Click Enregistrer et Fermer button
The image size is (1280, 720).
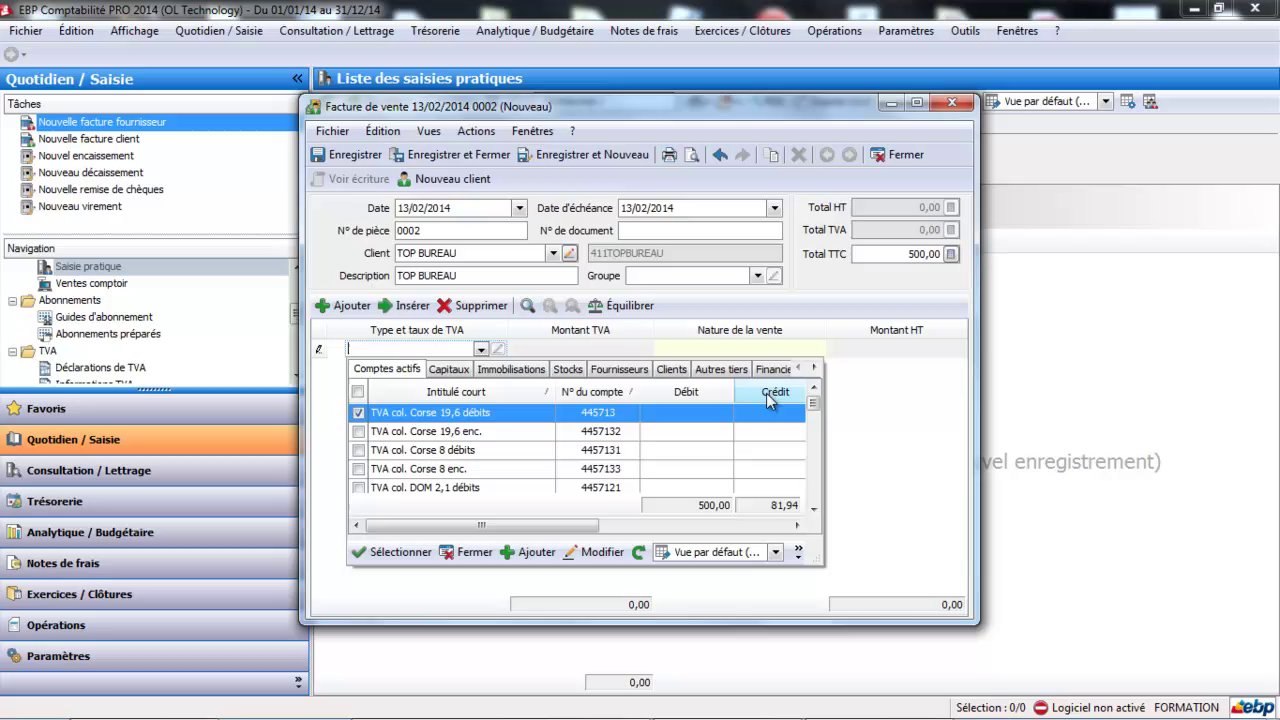(x=450, y=155)
